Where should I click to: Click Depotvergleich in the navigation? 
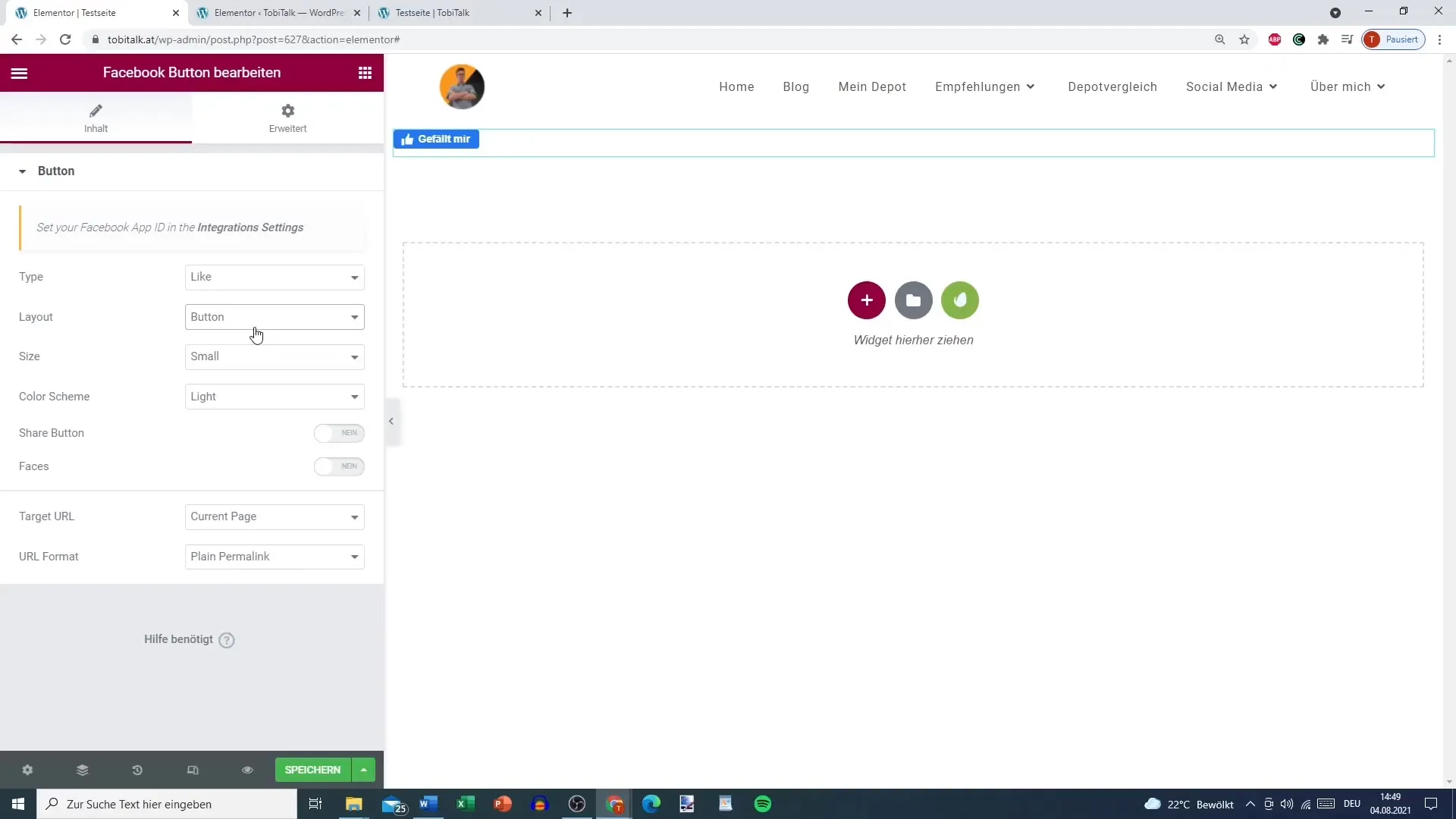[1112, 86]
